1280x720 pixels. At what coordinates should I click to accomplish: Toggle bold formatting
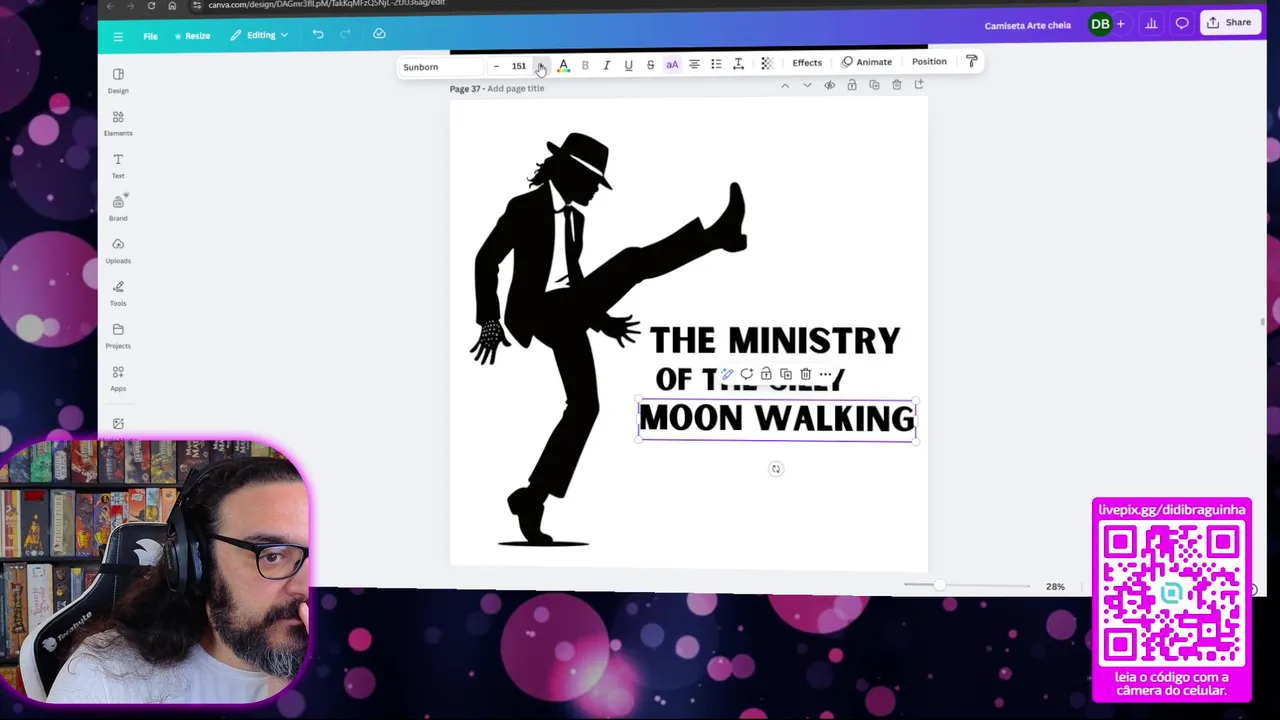[585, 66]
